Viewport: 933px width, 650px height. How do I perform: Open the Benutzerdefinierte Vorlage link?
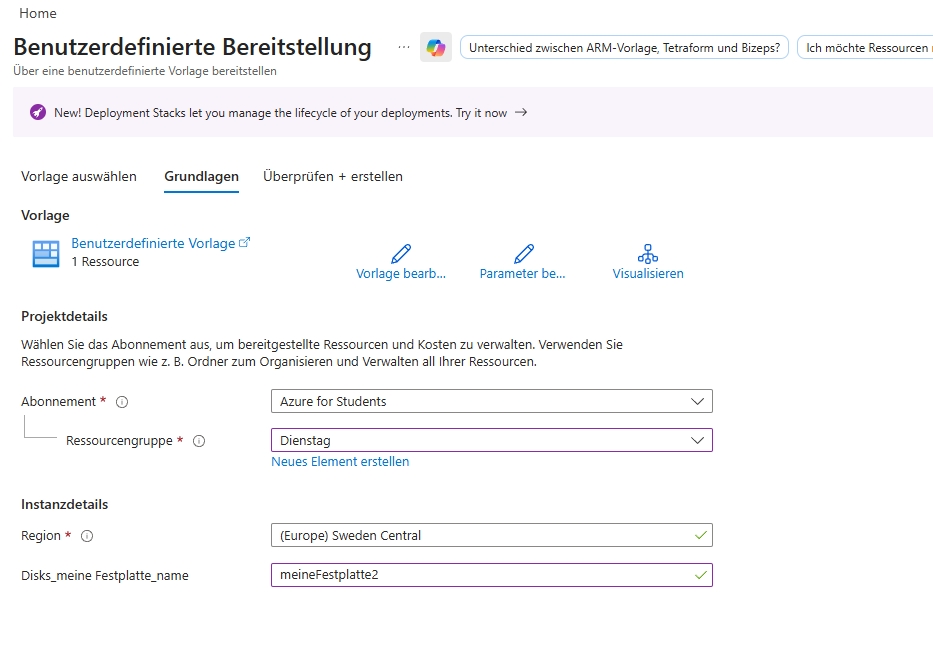pyautogui.click(x=154, y=243)
